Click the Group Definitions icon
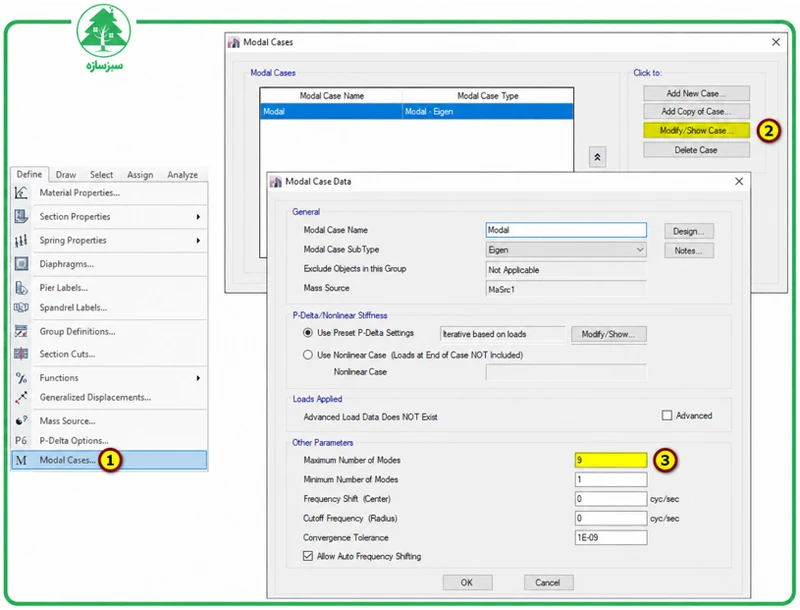Image resolution: width=800 pixels, height=610 pixels. coord(21,332)
